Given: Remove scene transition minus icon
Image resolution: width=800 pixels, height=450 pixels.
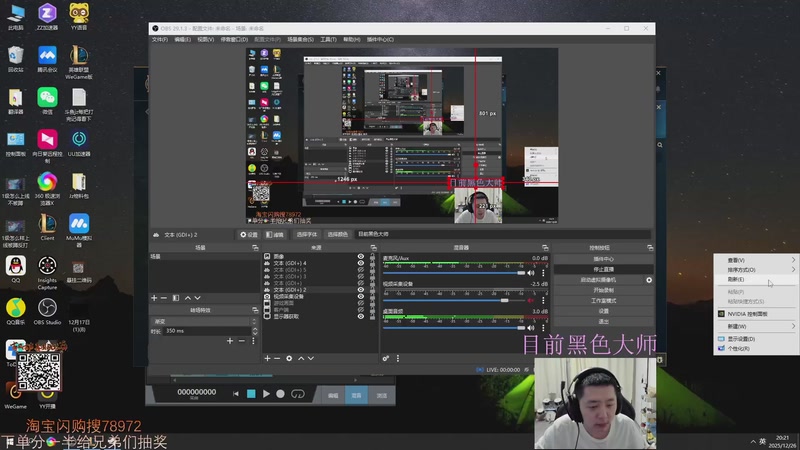Looking at the screenshot, I should [x=242, y=341].
